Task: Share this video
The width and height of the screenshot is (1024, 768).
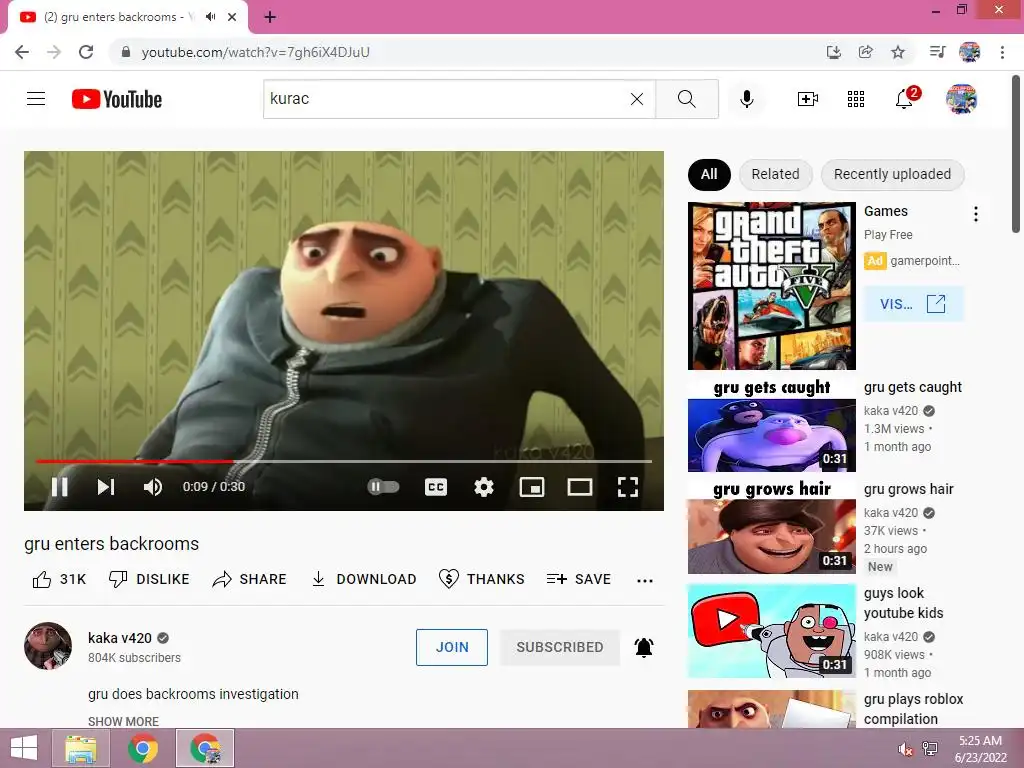Action: click(x=249, y=579)
